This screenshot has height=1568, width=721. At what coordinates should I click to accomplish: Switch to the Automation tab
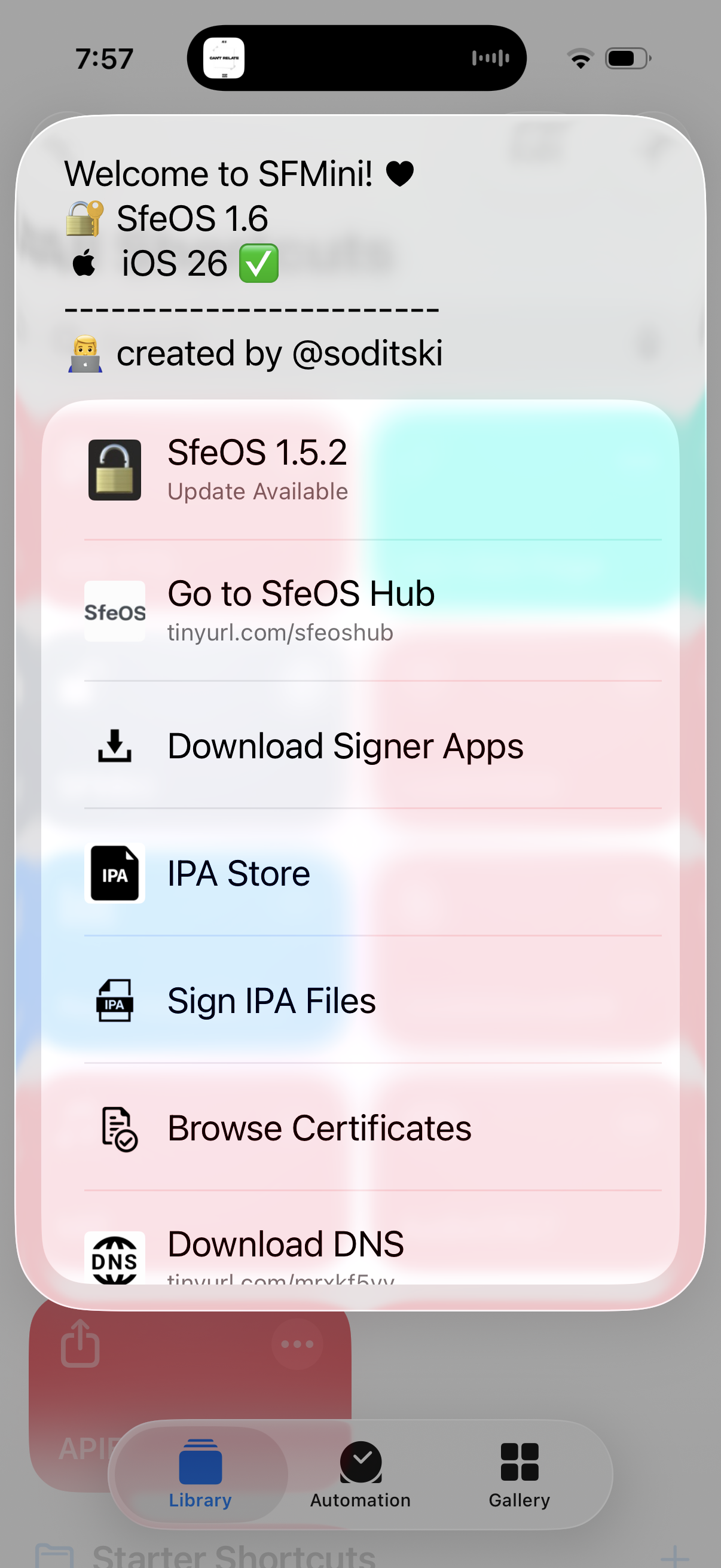[x=360, y=1474]
